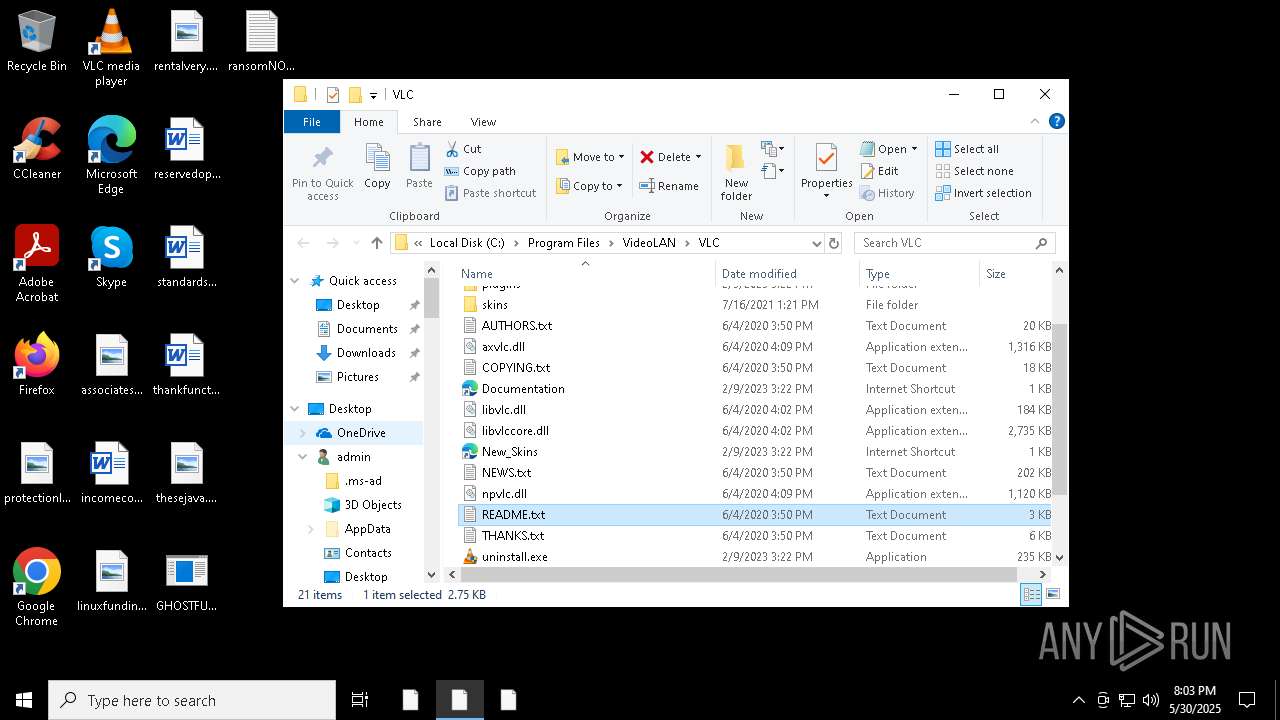Image resolution: width=1280 pixels, height=720 pixels.
Task: Select the CCleaner desktop icon
Action: pyautogui.click(x=37, y=149)
